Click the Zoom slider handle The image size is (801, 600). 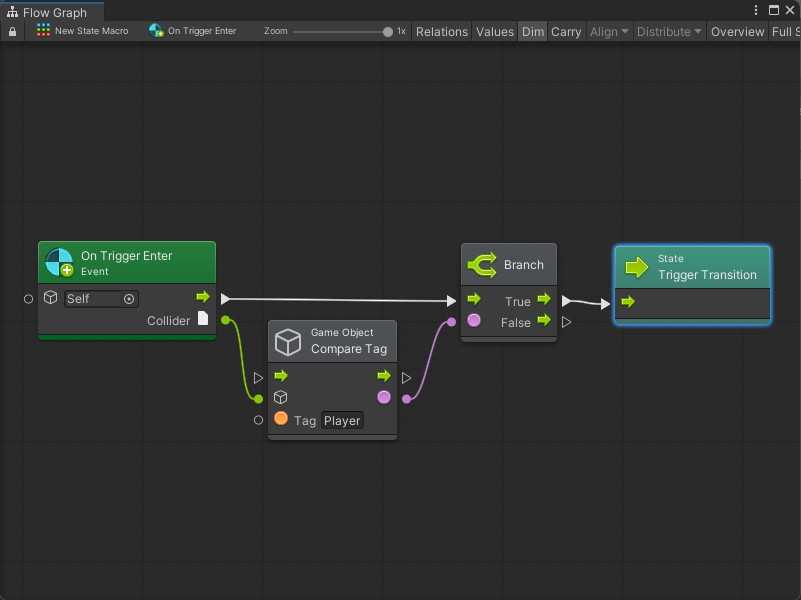tap(388, 32)
